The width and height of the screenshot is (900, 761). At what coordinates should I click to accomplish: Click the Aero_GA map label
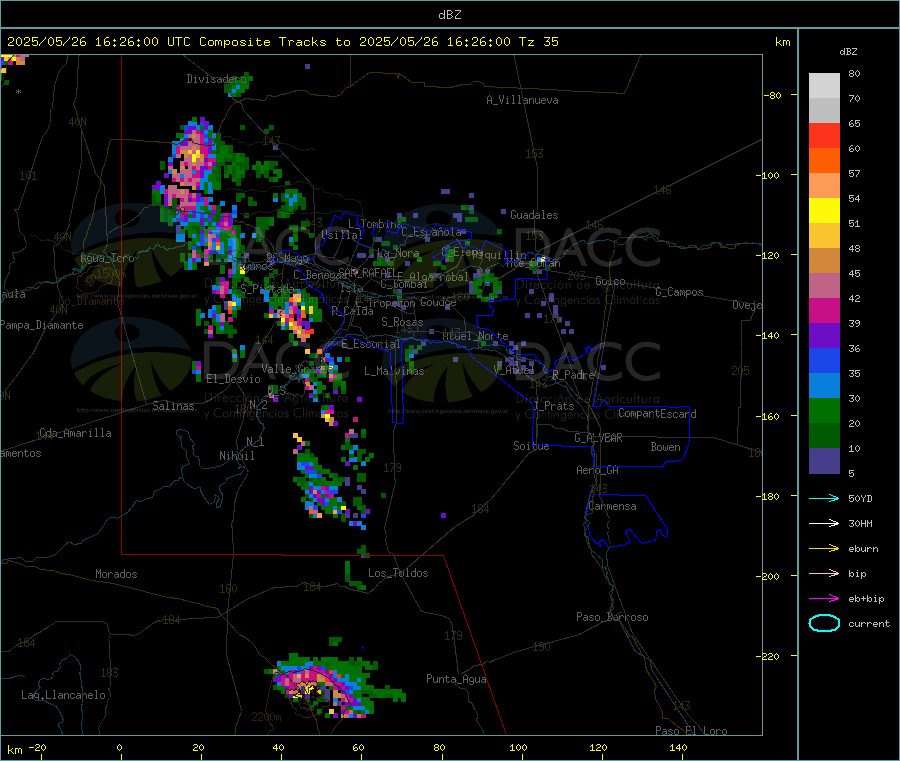(598, 470)
